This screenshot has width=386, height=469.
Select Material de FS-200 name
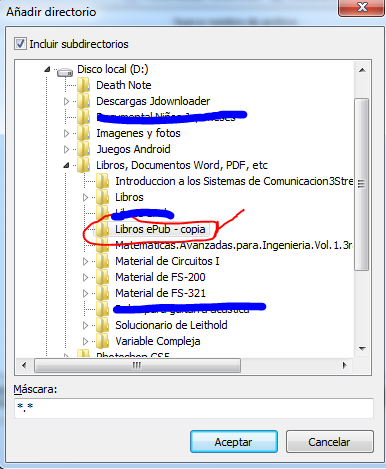point(160,277)
